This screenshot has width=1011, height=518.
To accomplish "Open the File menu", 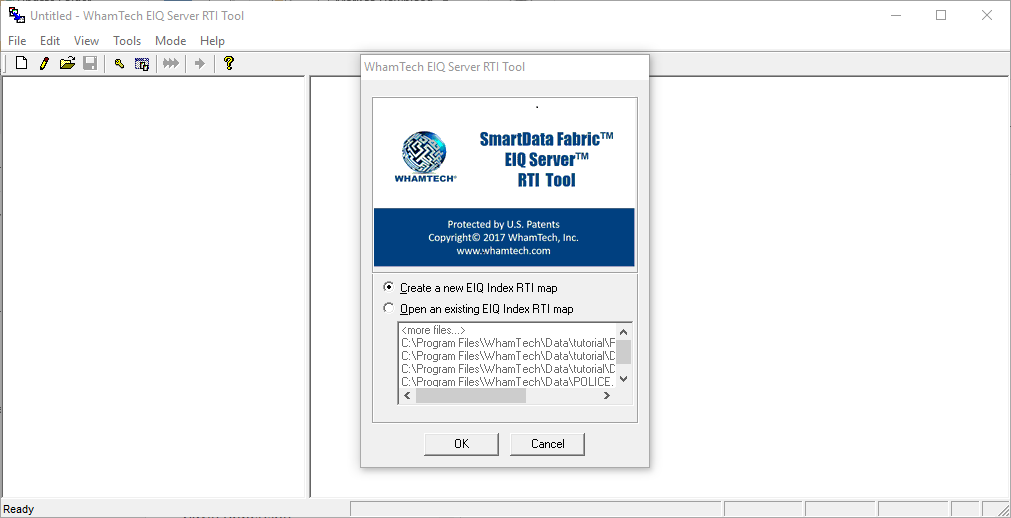I will (x=17, y=41).
